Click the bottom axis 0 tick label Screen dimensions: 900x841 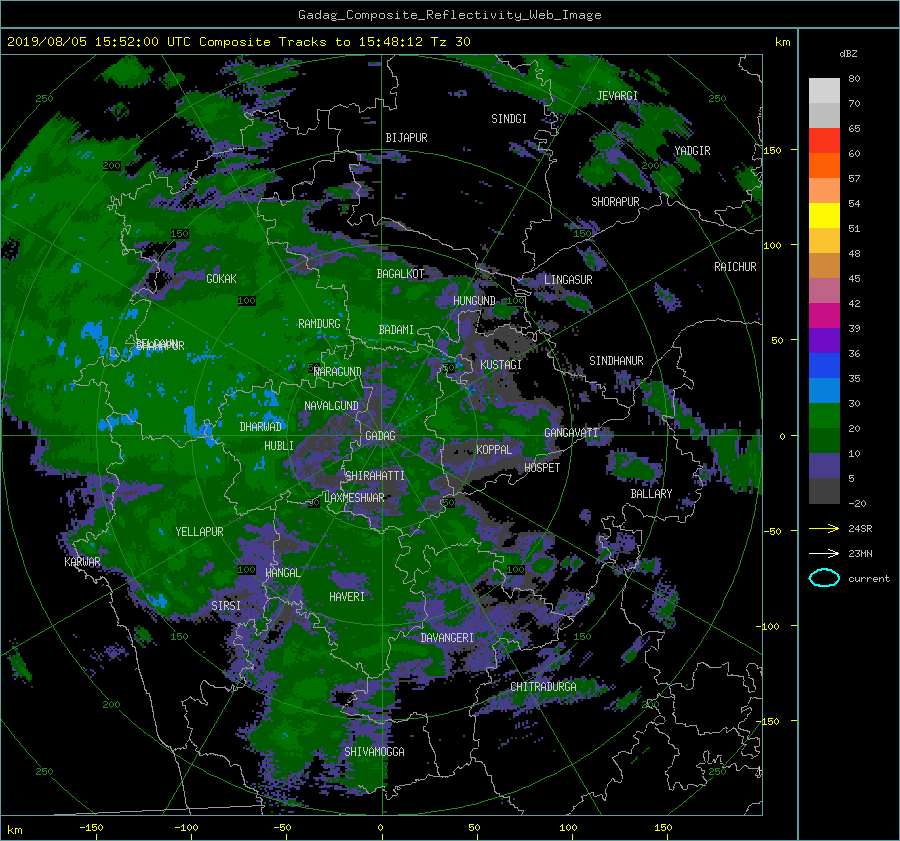coord(381,828)
